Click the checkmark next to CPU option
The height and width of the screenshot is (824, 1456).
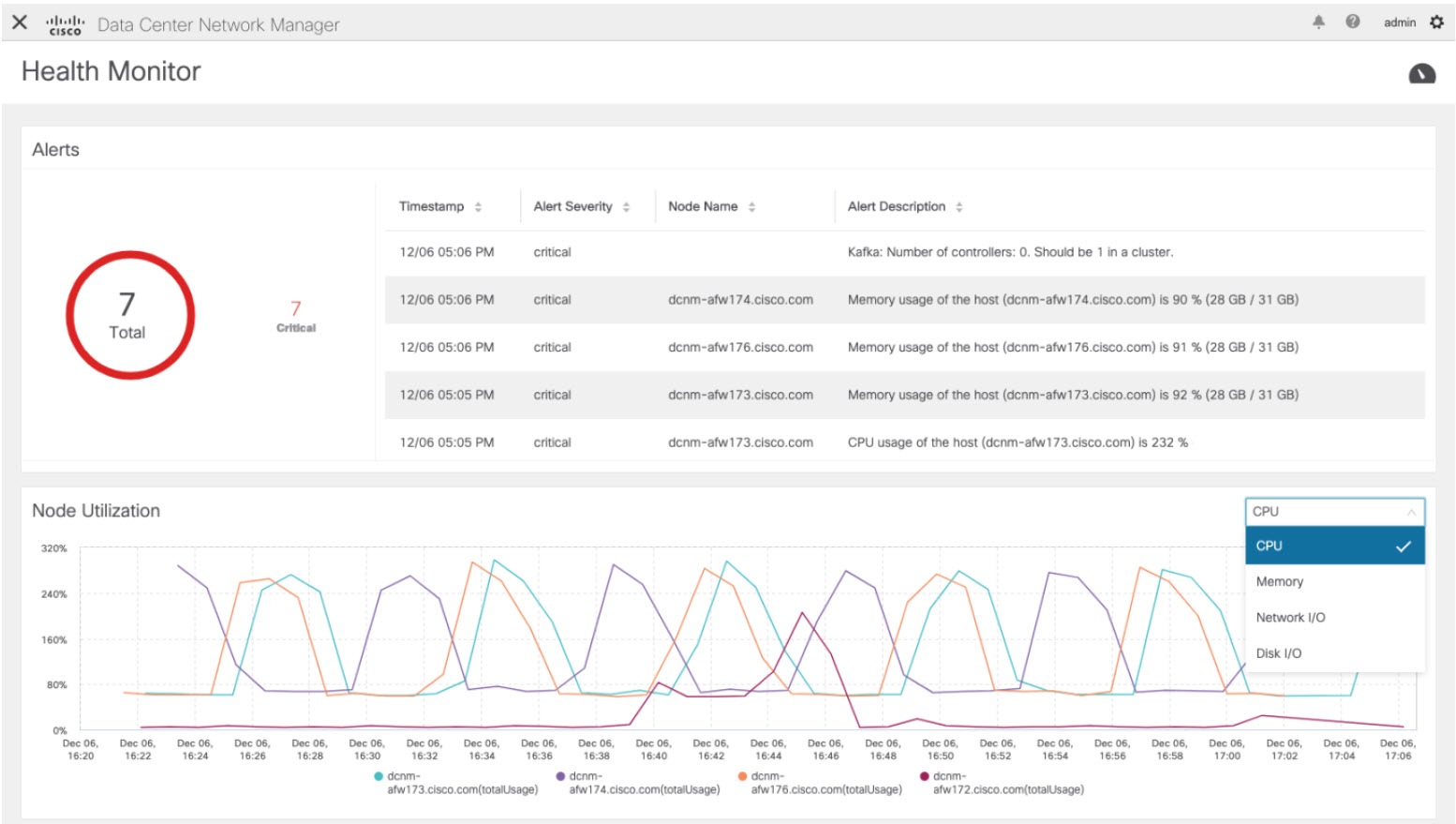(x=1403, y=545)
